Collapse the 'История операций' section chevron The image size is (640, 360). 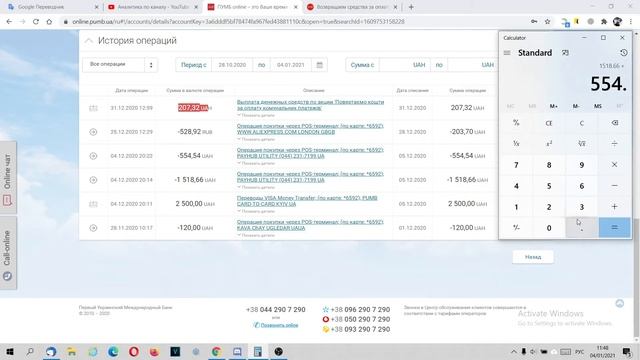point(89,40)
